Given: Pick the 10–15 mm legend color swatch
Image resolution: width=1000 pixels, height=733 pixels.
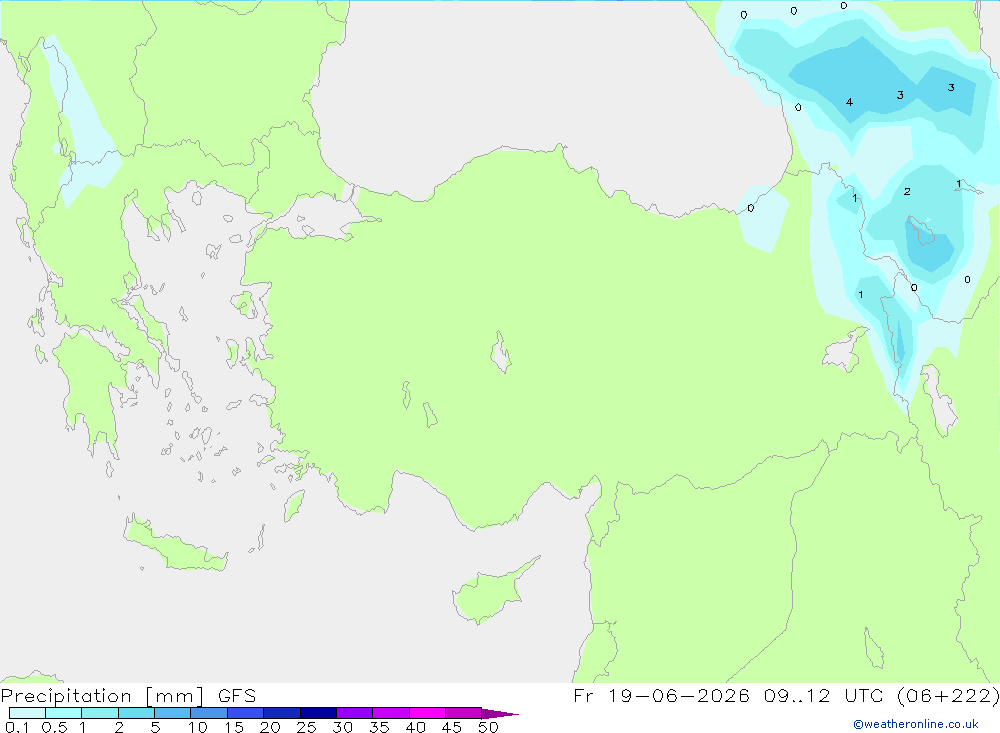Looking at the screenshot, I should [209, 713].
